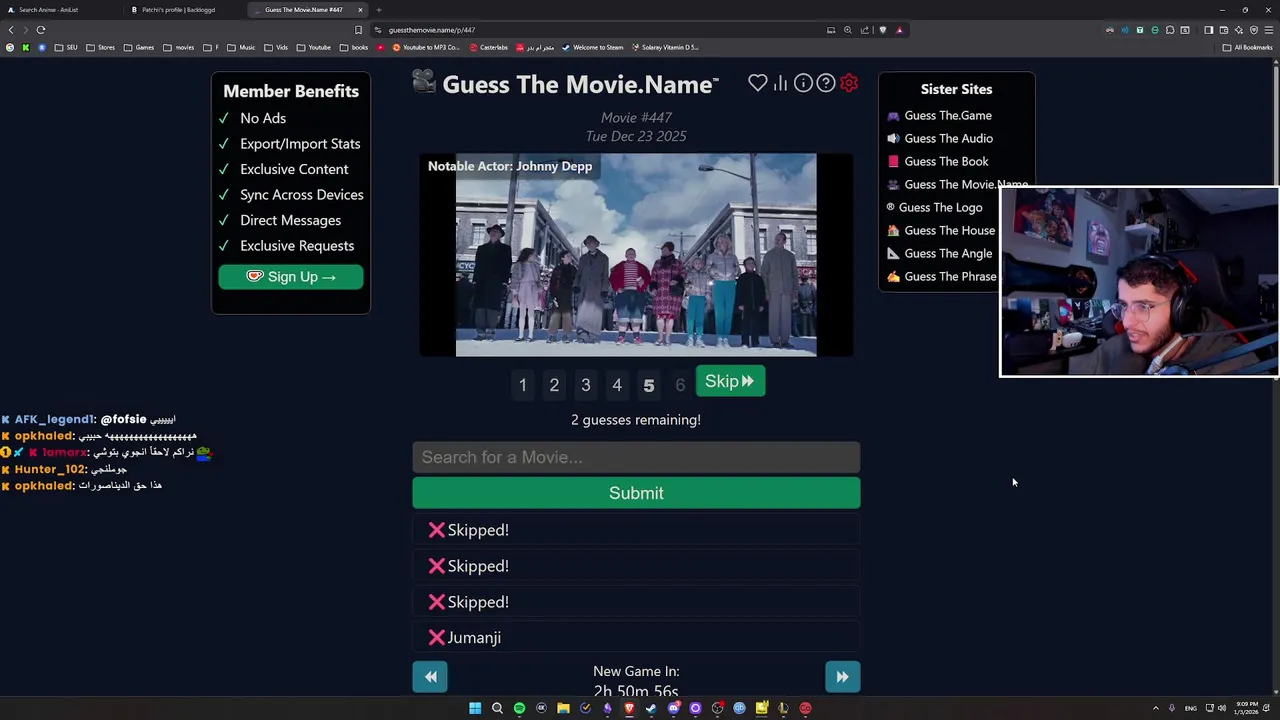Image resolution: width=1280 pixels, height=720 pixels.
Task: Open Brave browser from taskbar
Action: (x=629, y=708)
